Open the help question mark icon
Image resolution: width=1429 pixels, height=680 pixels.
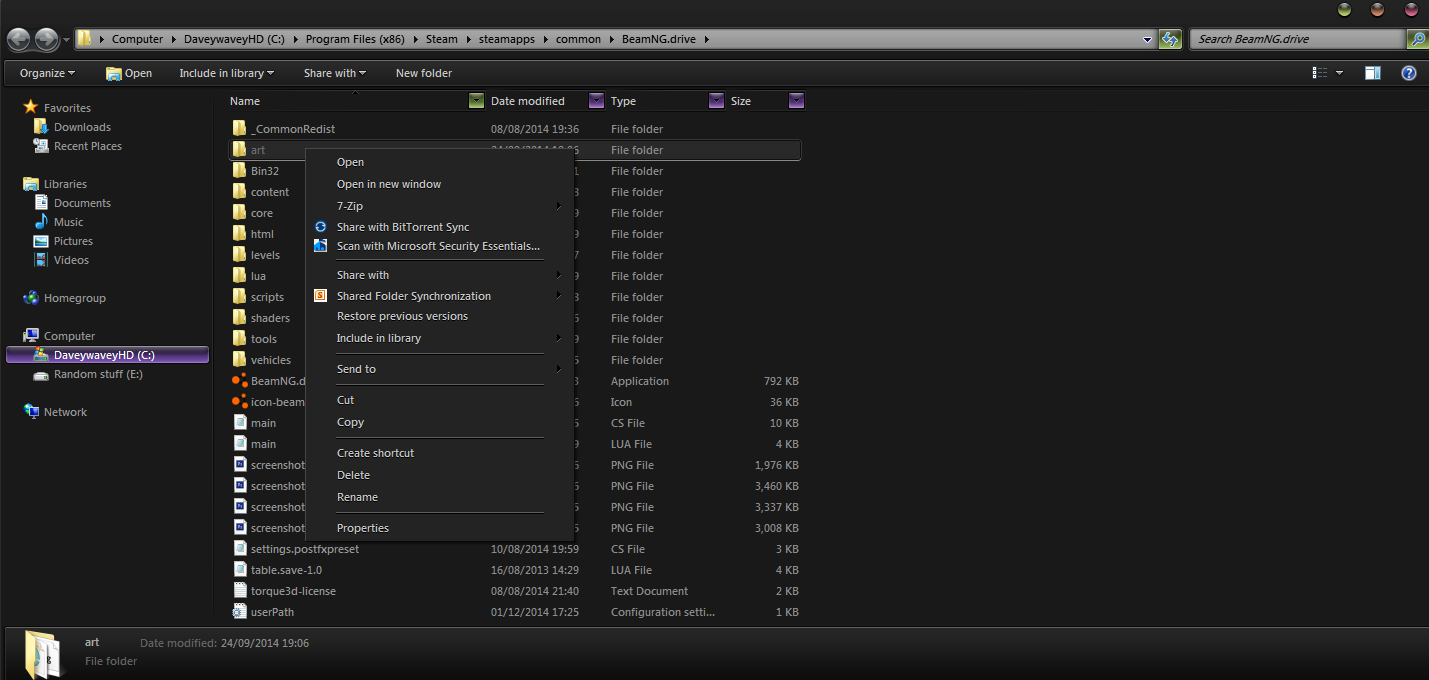click(x=1408, y=73)
